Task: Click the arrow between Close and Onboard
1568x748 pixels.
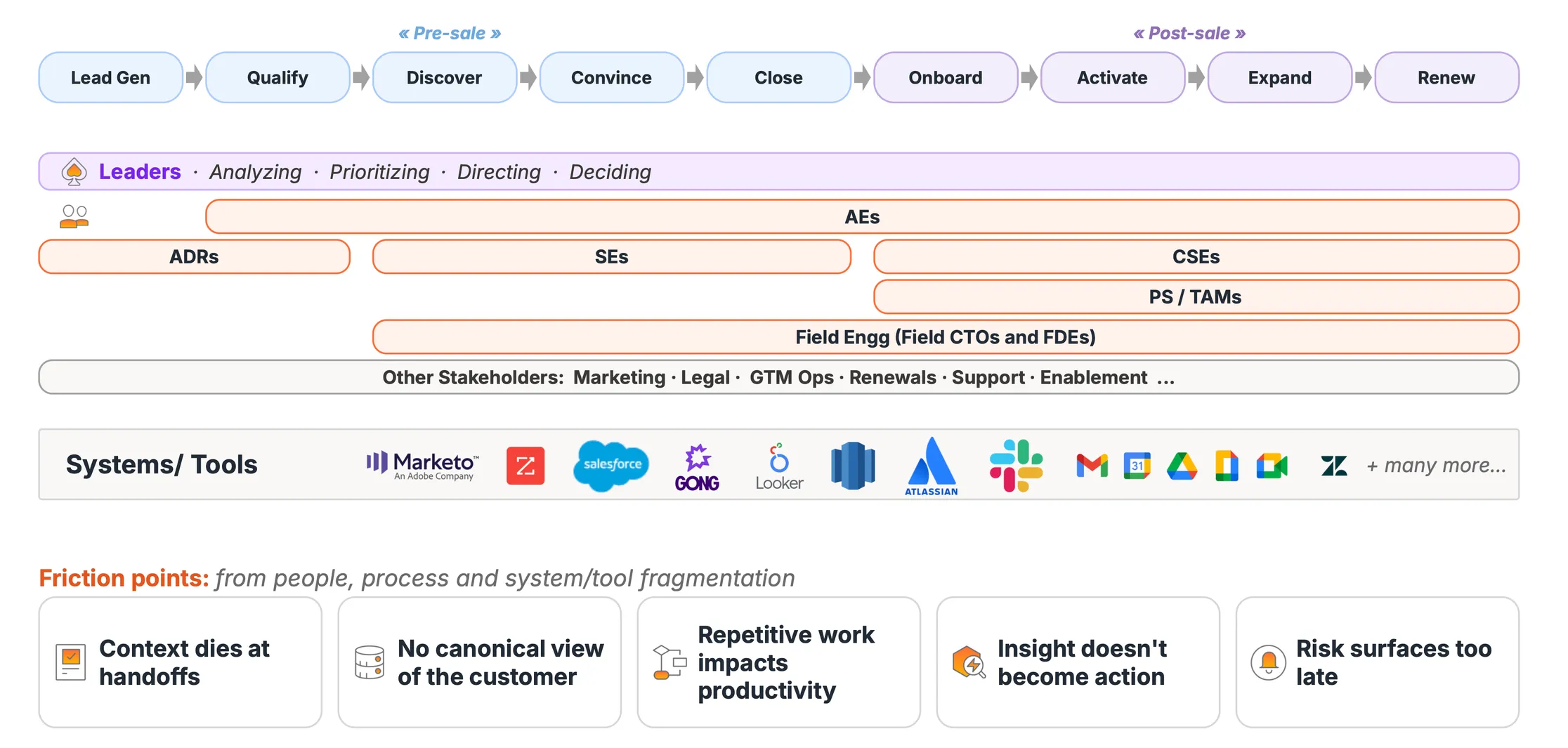Action: tap(863, 77)
